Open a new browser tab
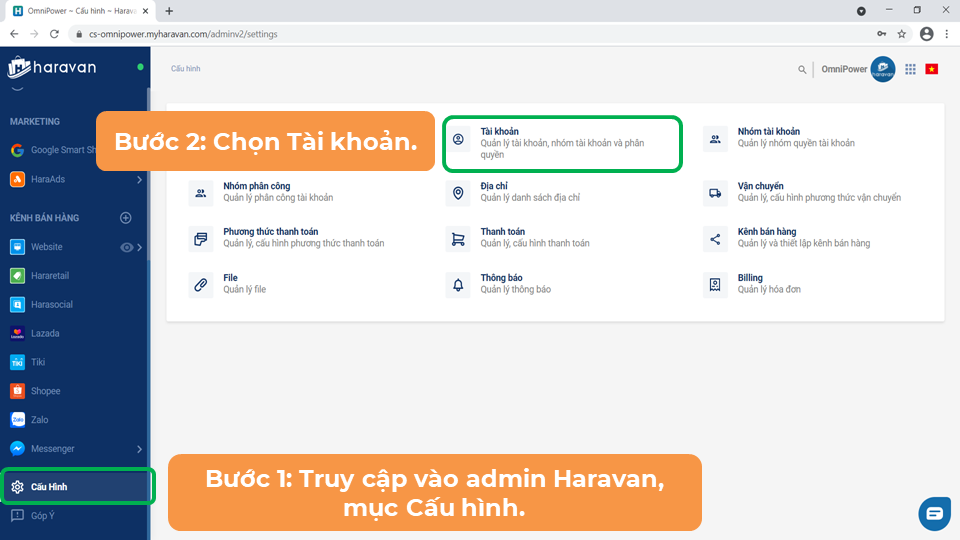Viewport: 960px width, 540px height. point(169,11)
